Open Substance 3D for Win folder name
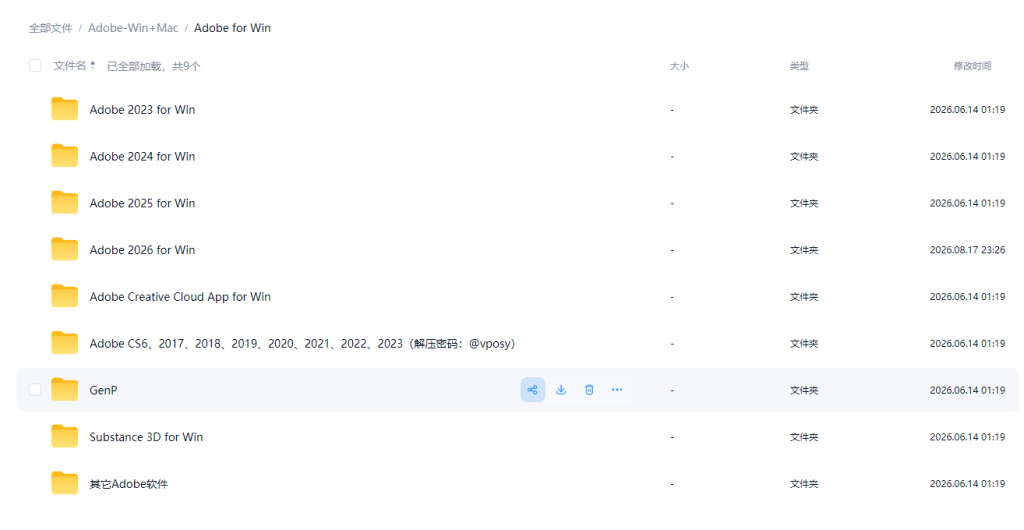Viewport: 1024px width, 530px height. (x=146, y=437)
